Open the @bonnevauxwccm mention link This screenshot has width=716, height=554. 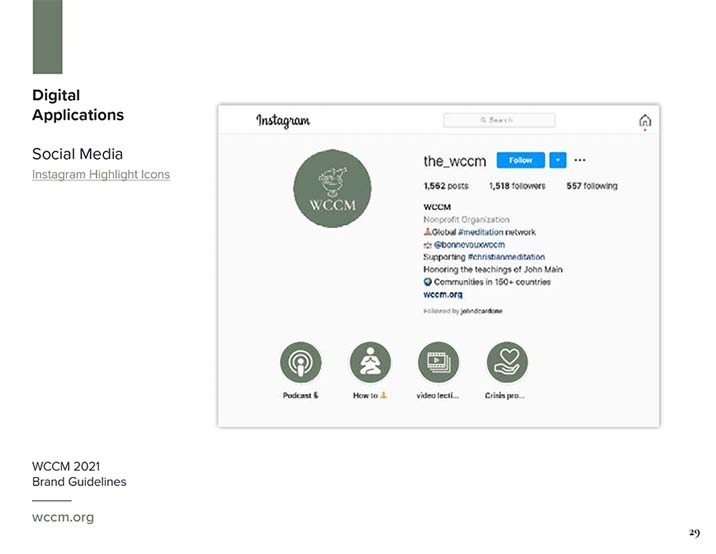coord(469,245)
